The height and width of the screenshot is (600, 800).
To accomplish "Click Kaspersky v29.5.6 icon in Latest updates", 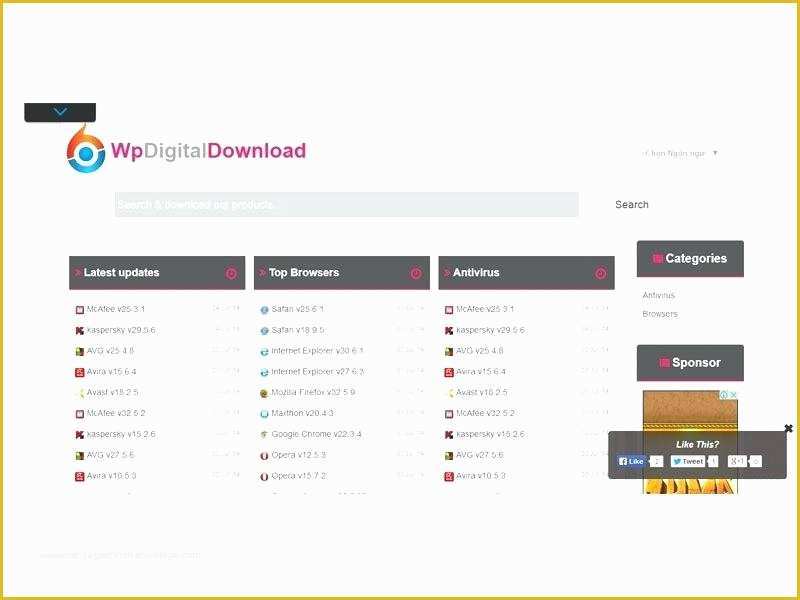I will (80, 331).
